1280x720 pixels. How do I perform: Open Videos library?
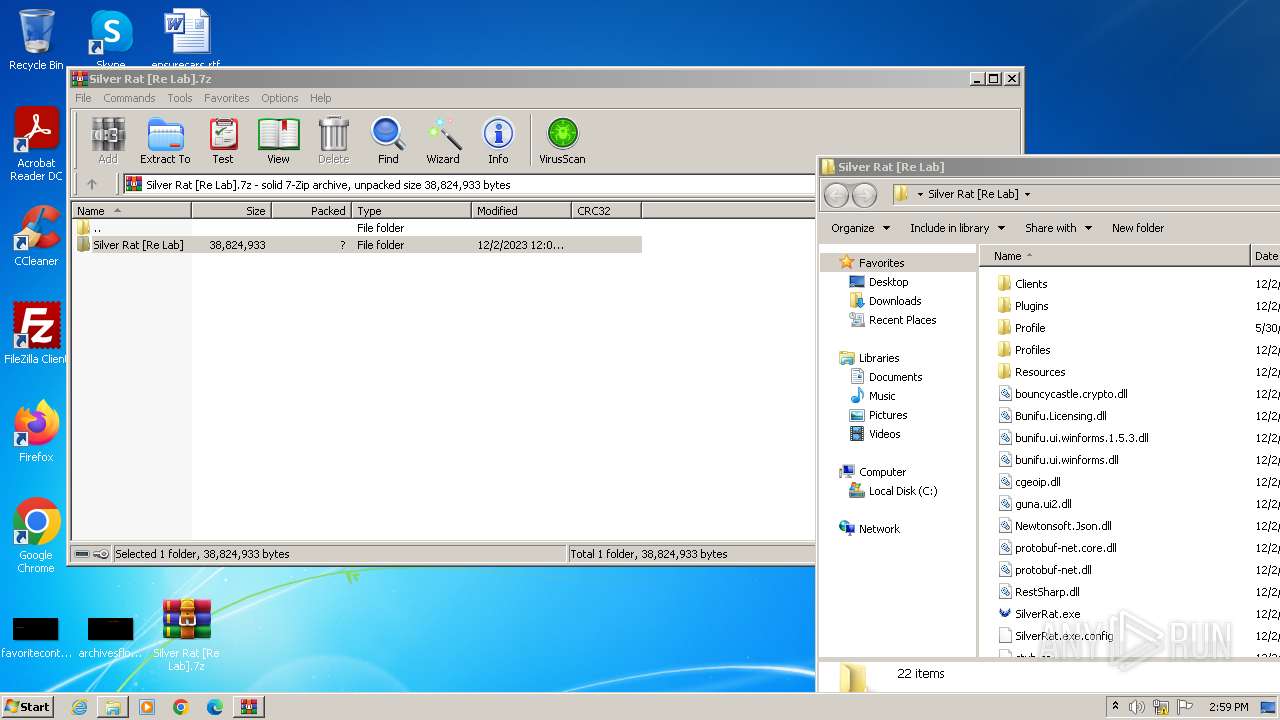coord(885,434)
